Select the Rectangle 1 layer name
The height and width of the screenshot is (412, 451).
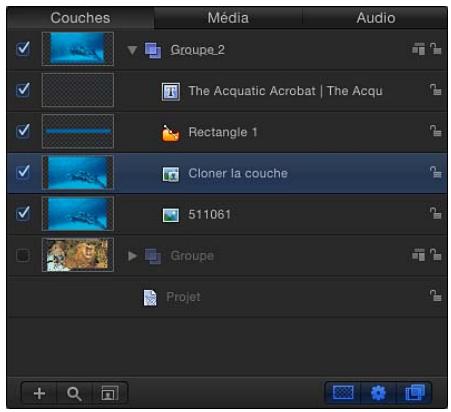[223, 132]
